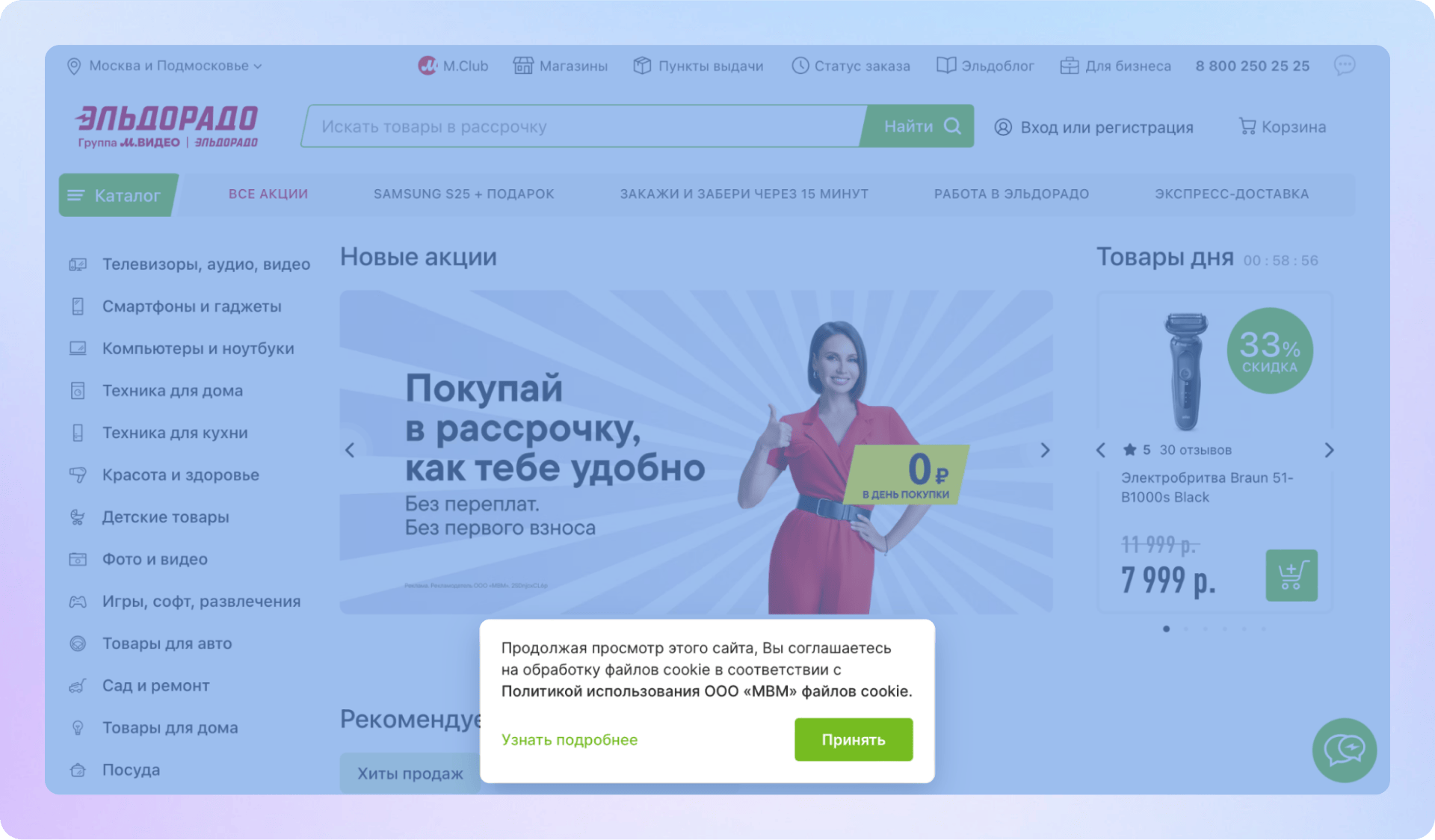The width and height of the screenshot is (1435, 840).
Task: Click the Статус заказа clock icon
Action: [x=800, y=66]
